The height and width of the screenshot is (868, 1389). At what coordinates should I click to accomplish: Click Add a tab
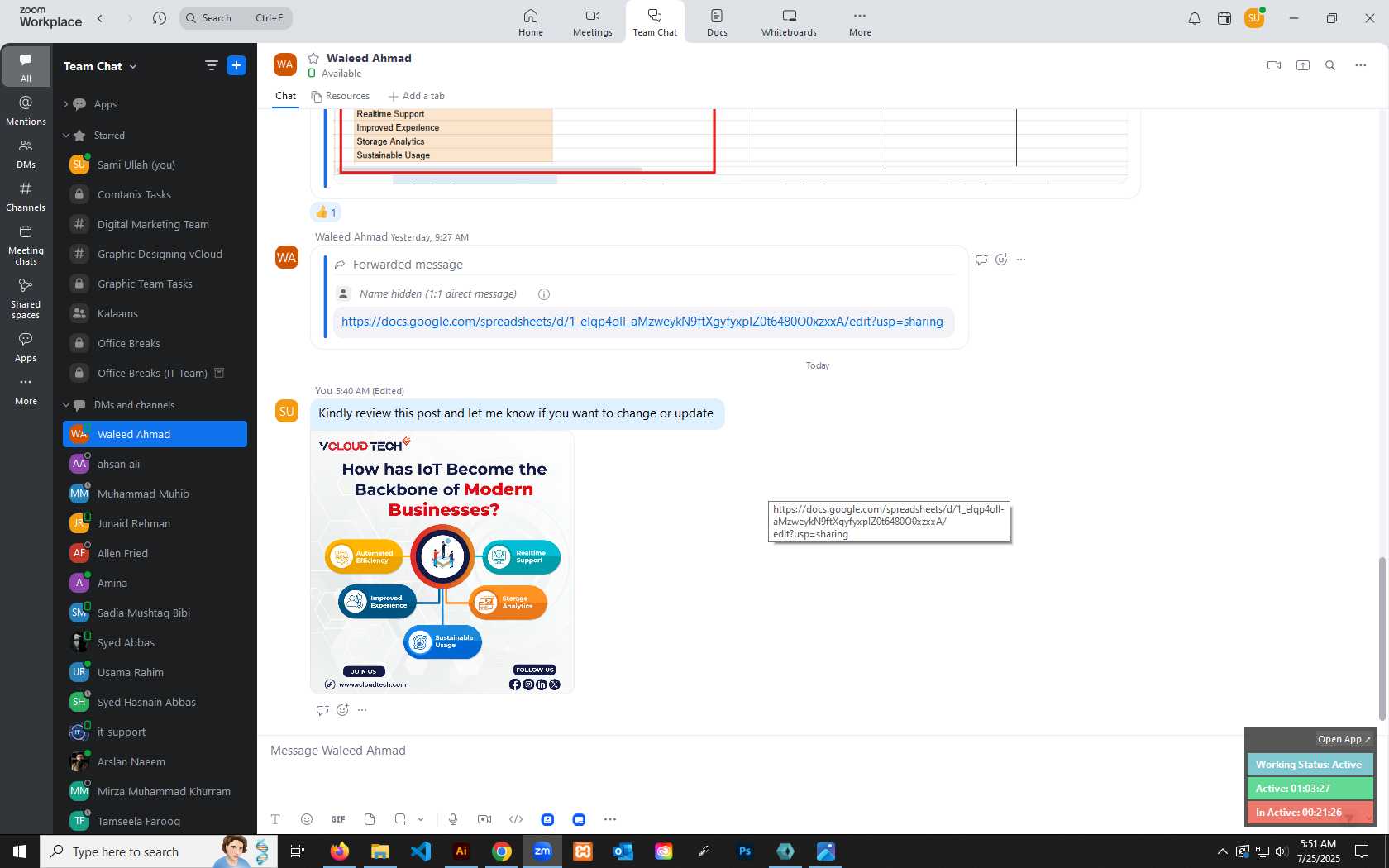click(417, 96)
